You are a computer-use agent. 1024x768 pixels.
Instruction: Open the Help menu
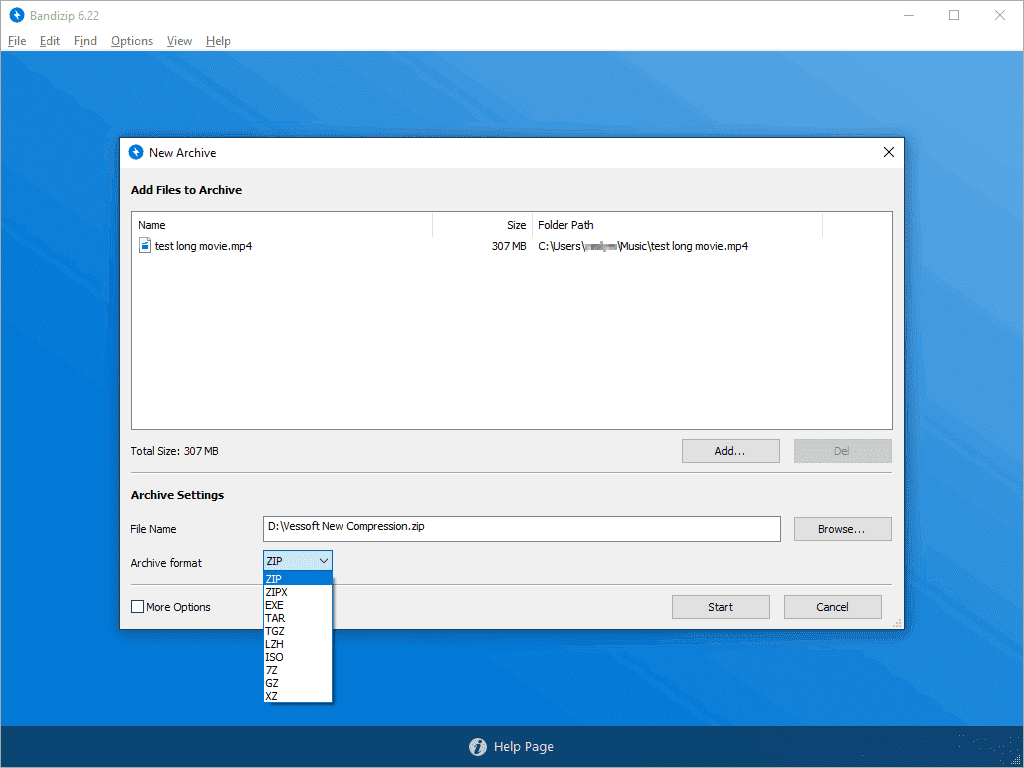[x=218, y=40]
